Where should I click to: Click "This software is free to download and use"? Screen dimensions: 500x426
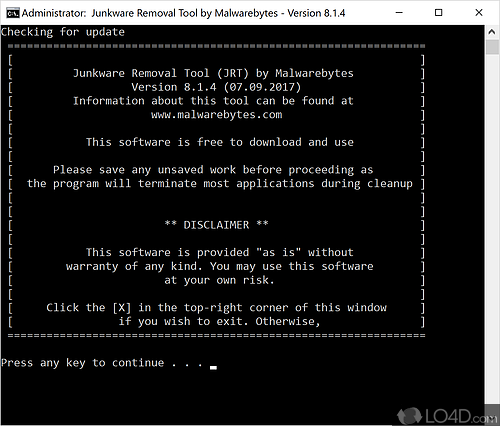[220, 142]
